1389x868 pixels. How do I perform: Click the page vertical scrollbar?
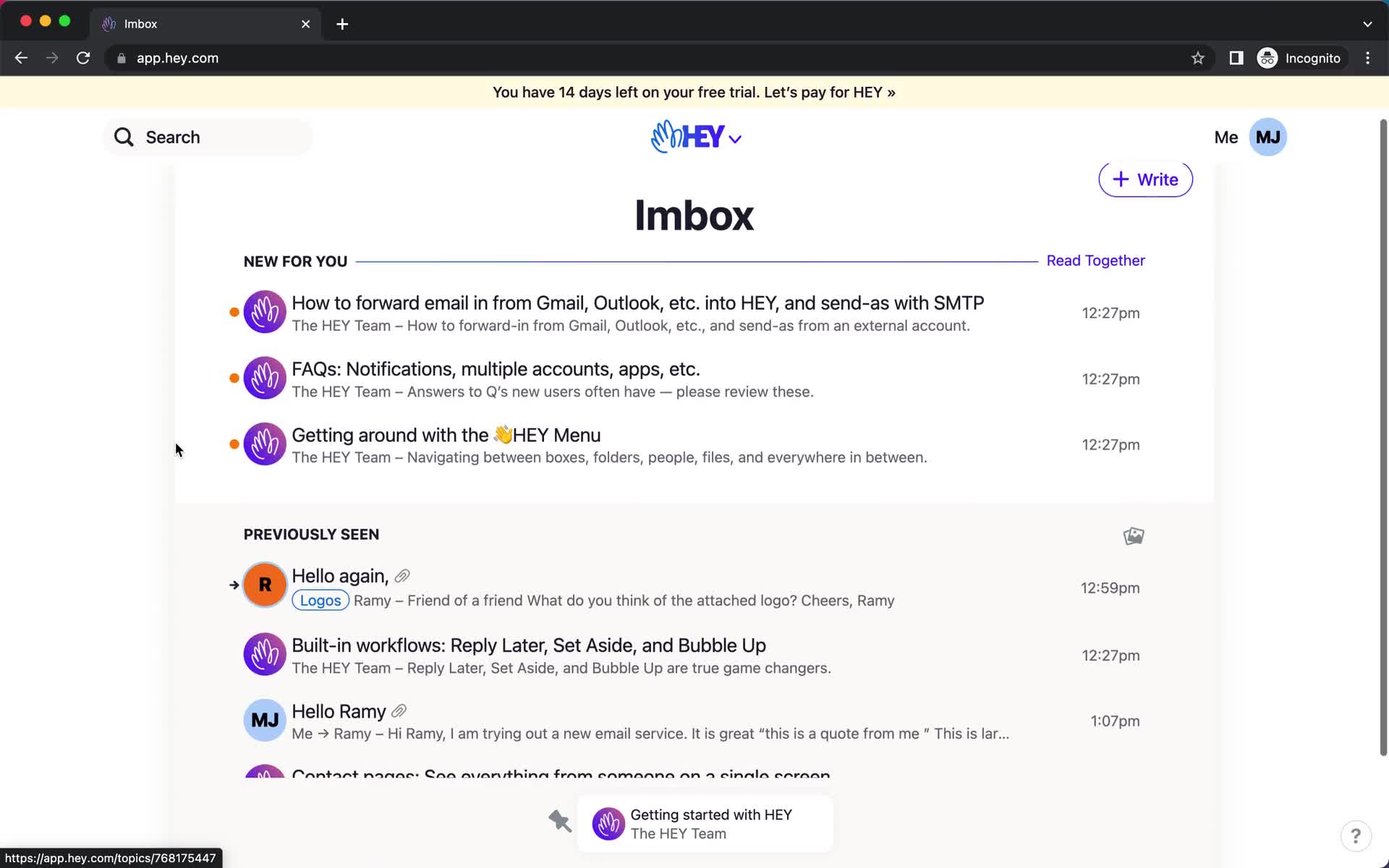pos(1383,438)
